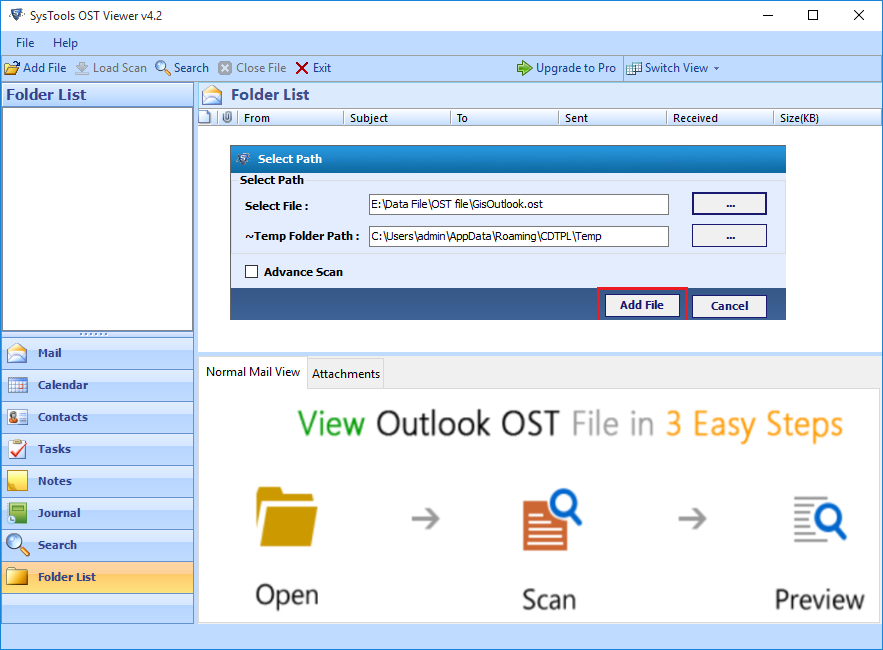
Task: Click the Close File toolbar icon
Action: [x=225, y=68]
